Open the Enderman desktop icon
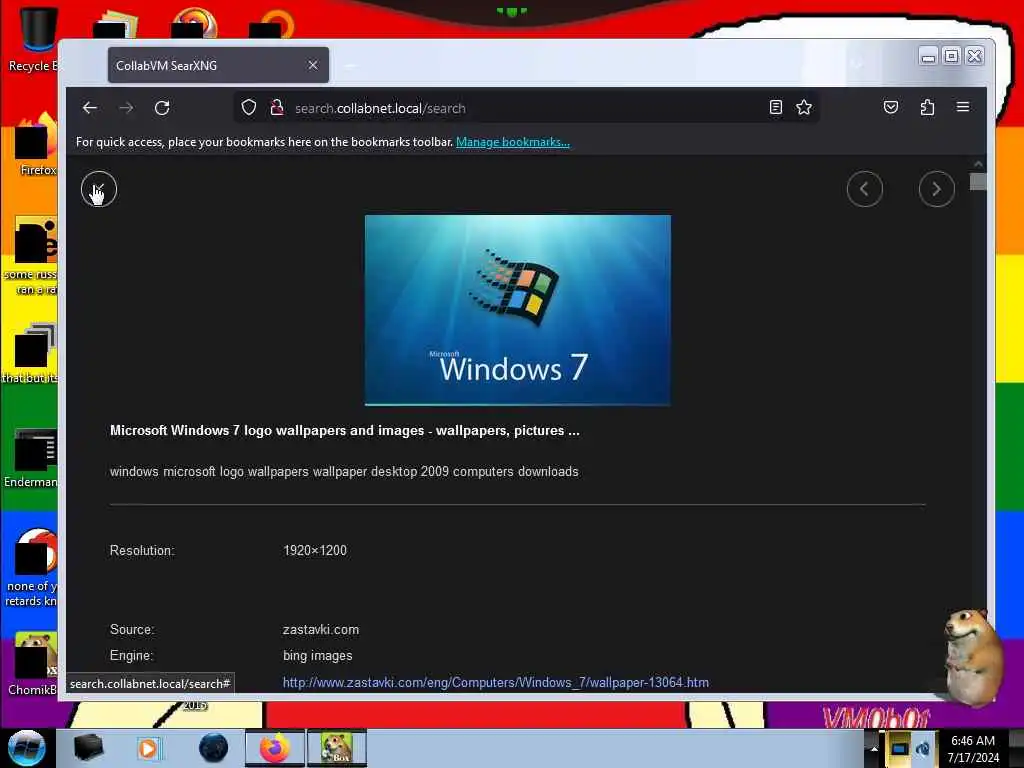The image size is (1024, 768). [x=31, y=458]
